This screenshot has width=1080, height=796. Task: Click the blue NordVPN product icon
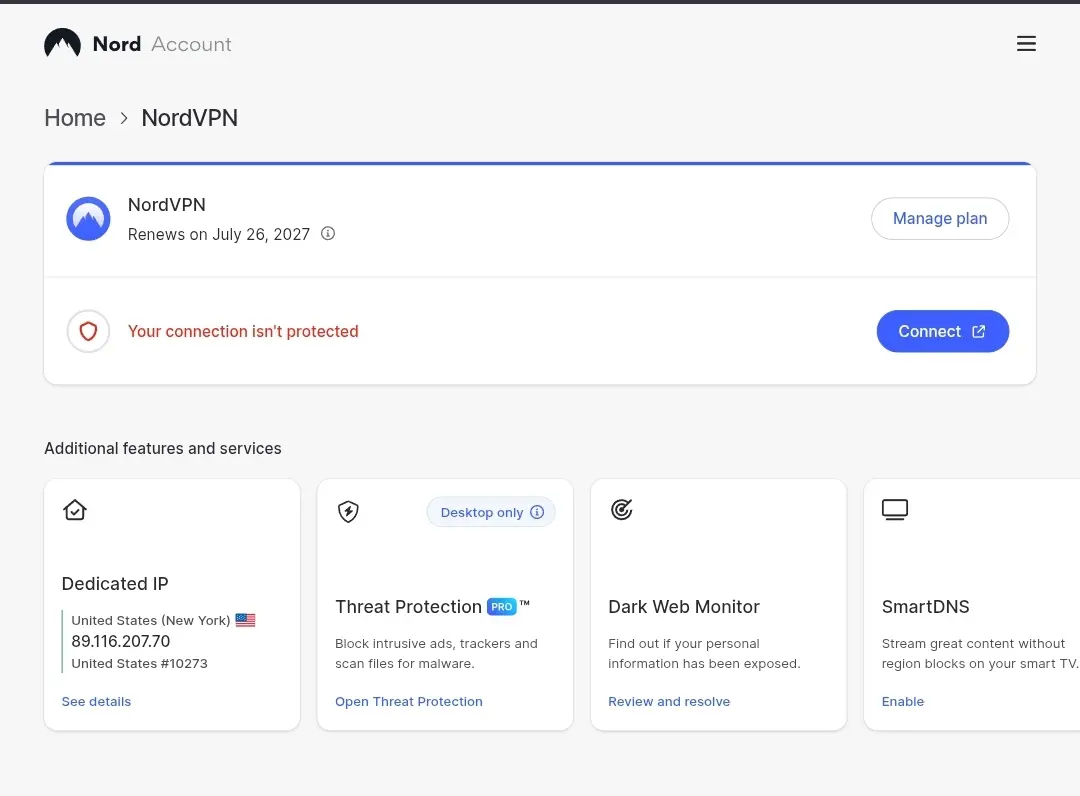pos(88,219)
